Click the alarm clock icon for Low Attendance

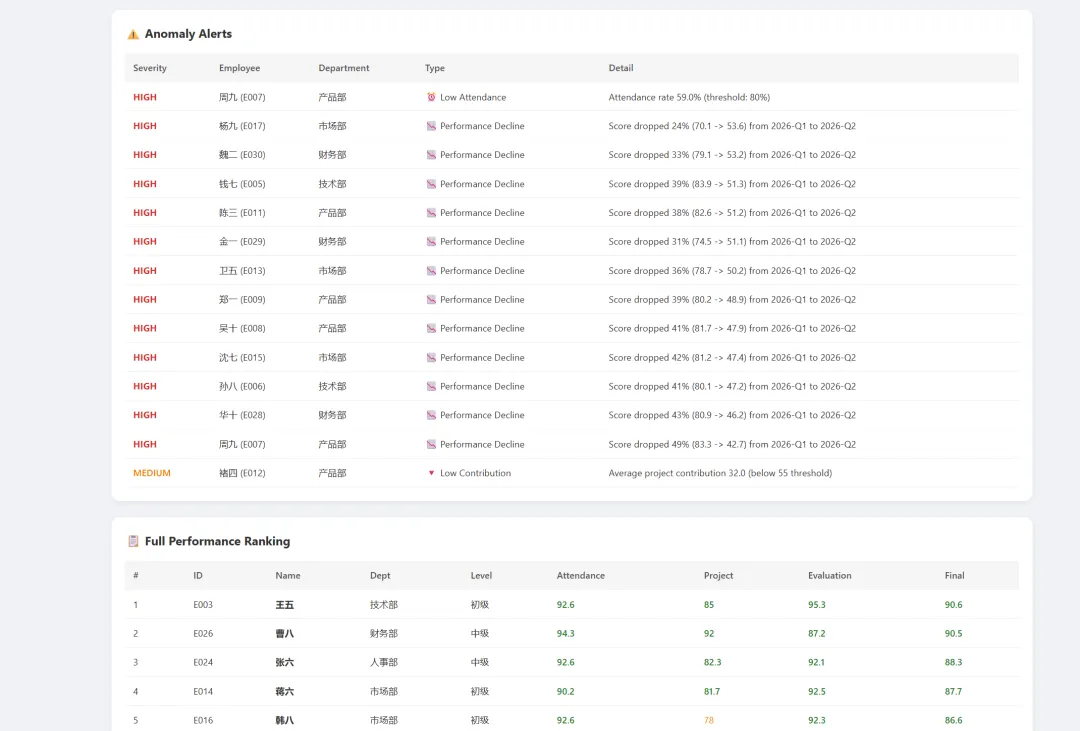click(x=431, y=97)
